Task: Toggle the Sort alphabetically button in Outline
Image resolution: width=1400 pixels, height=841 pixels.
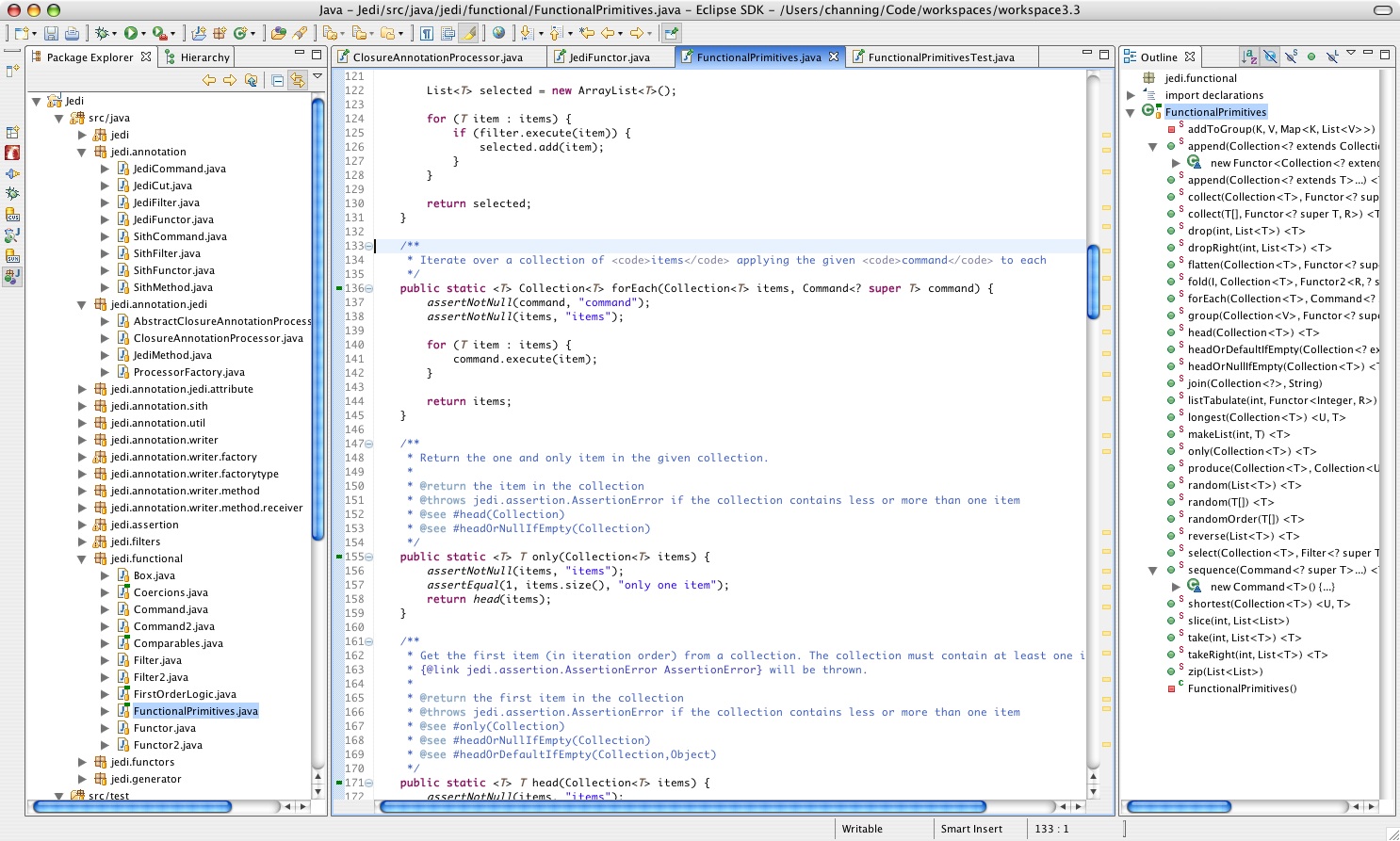Action: pyautogui.click(x=1249, y=57)
